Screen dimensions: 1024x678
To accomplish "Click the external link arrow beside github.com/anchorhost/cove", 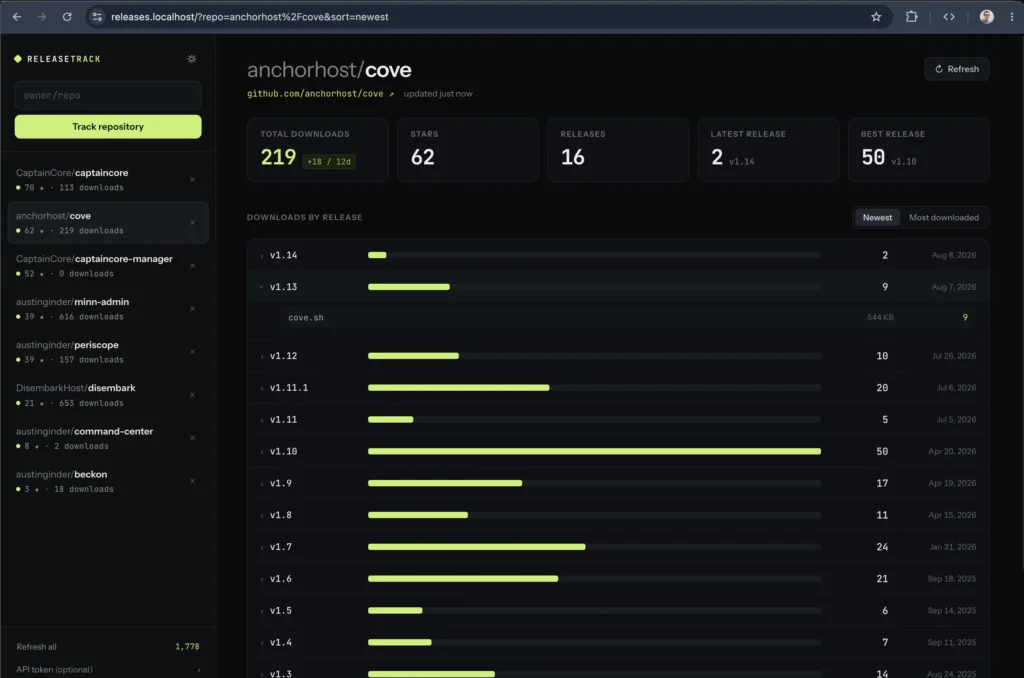I will click(392, 94).
